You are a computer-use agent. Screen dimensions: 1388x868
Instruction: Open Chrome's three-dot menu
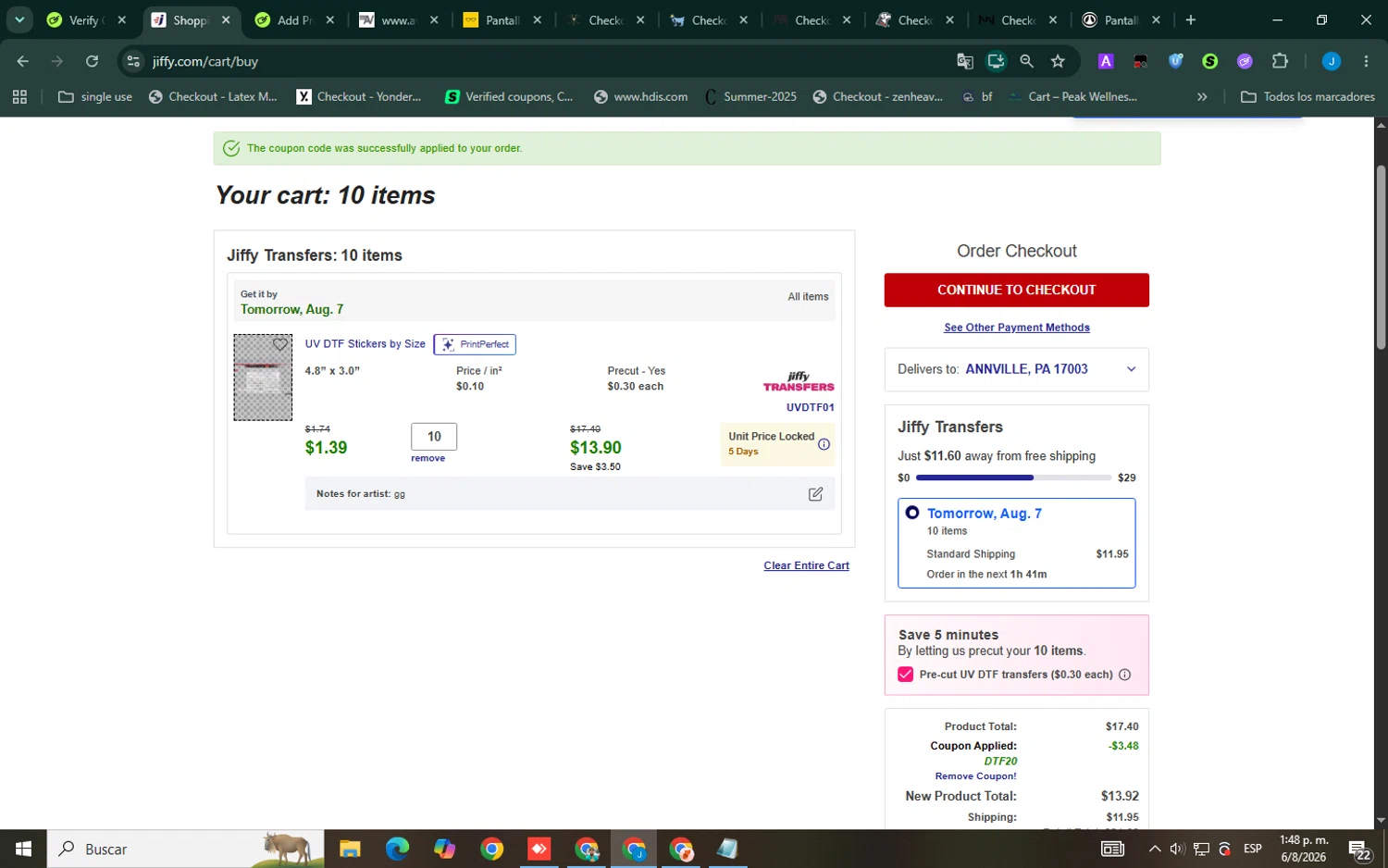click(x=1366, y=61)
